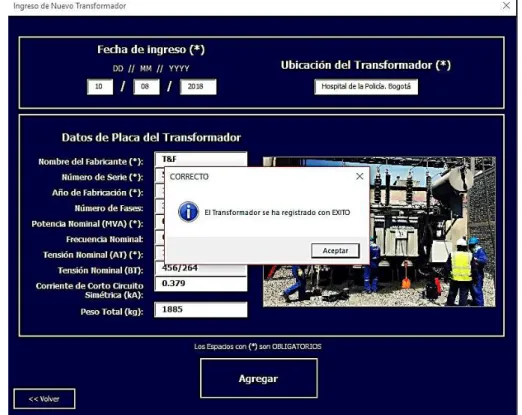The width and height of the screenshot is (522, 415).
Task: Click the CORRECTO dialog title
Action: click(x=189, y=177)
